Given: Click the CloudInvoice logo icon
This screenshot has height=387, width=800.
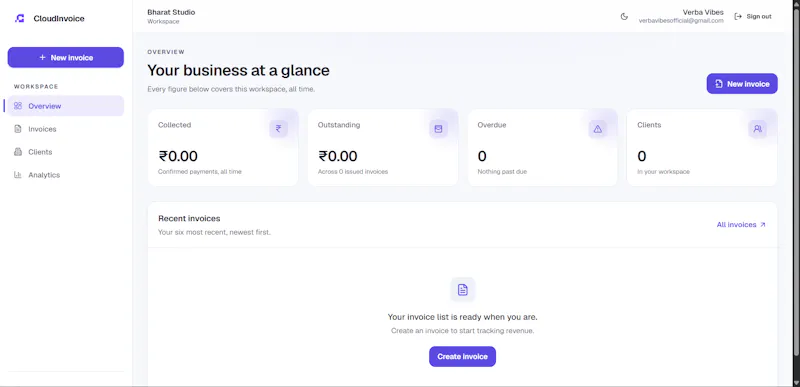Looking at the screenshot, I should pos(19,18).
